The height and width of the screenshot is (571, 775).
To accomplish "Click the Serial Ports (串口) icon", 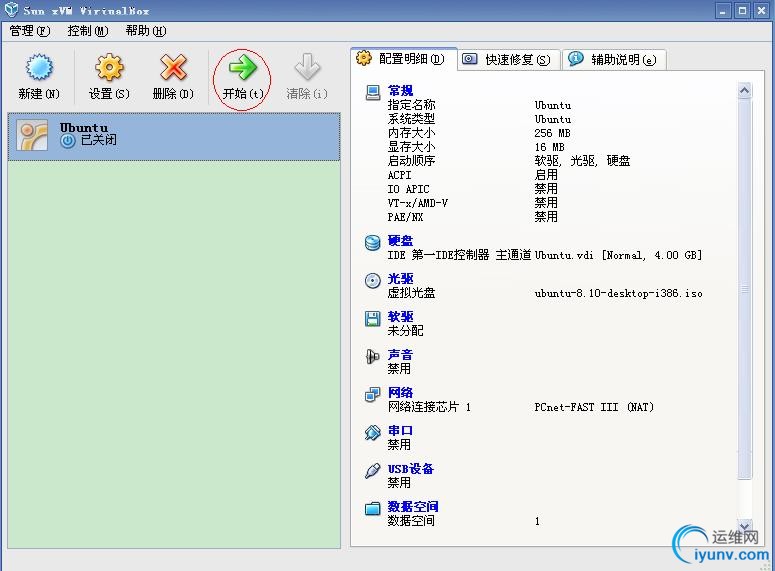I will (x=373, y=433).
